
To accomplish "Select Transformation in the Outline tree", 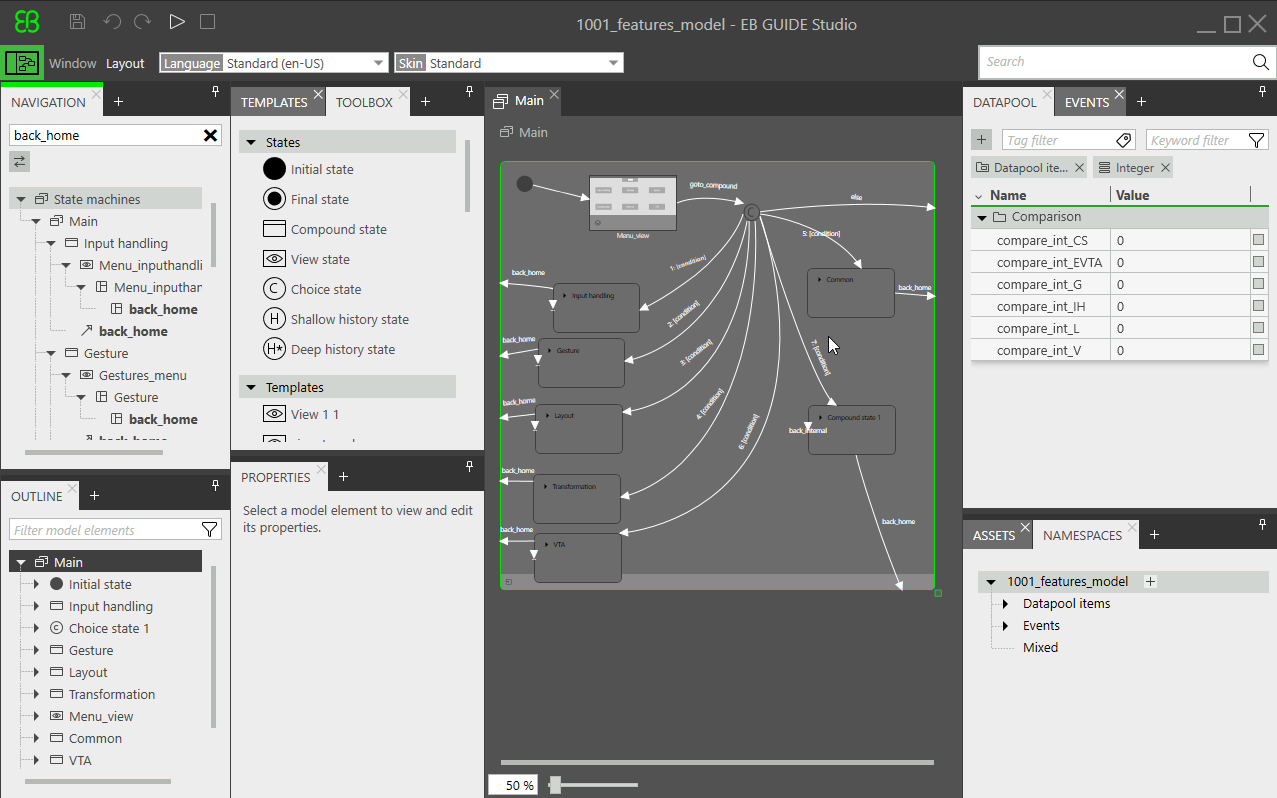I will (112, 694).
